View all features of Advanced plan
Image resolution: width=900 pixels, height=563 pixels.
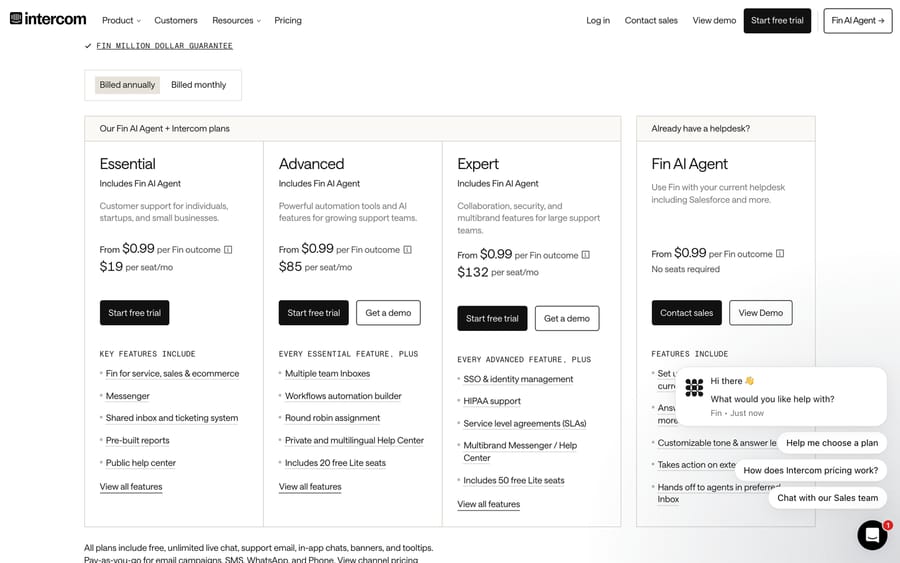point(310,487)
